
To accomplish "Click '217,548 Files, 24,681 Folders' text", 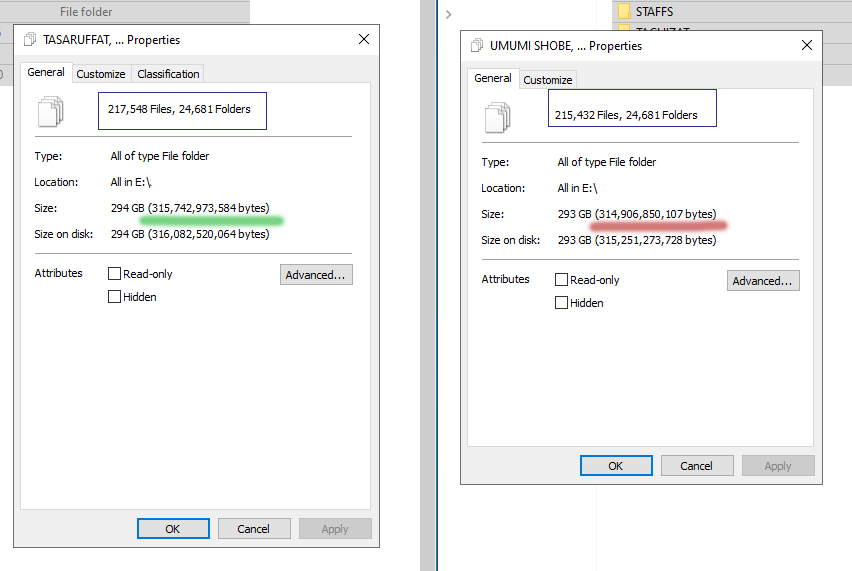I will point(179,109).
